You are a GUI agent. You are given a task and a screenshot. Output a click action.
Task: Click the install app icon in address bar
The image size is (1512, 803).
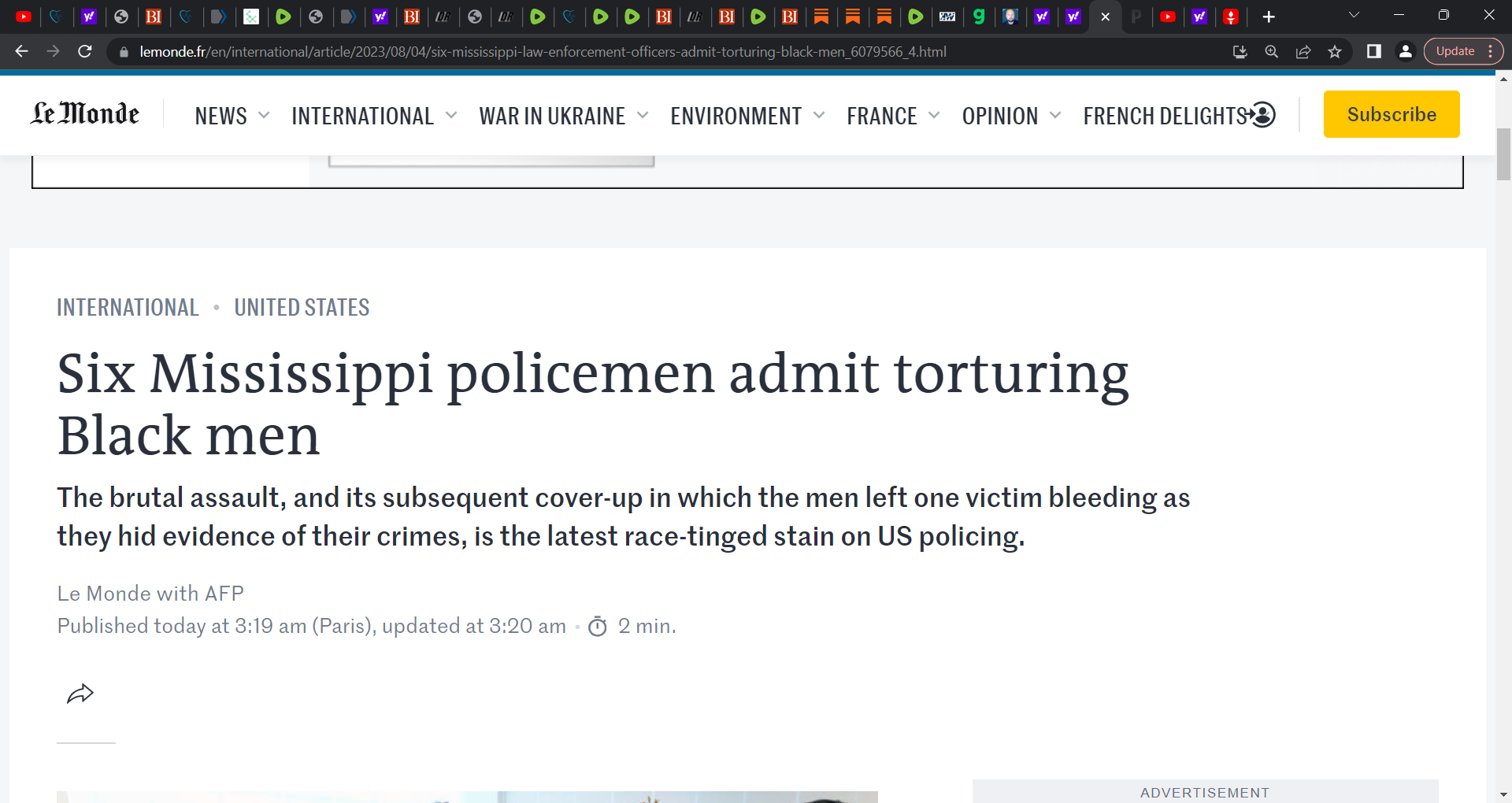pos(1240,51)
